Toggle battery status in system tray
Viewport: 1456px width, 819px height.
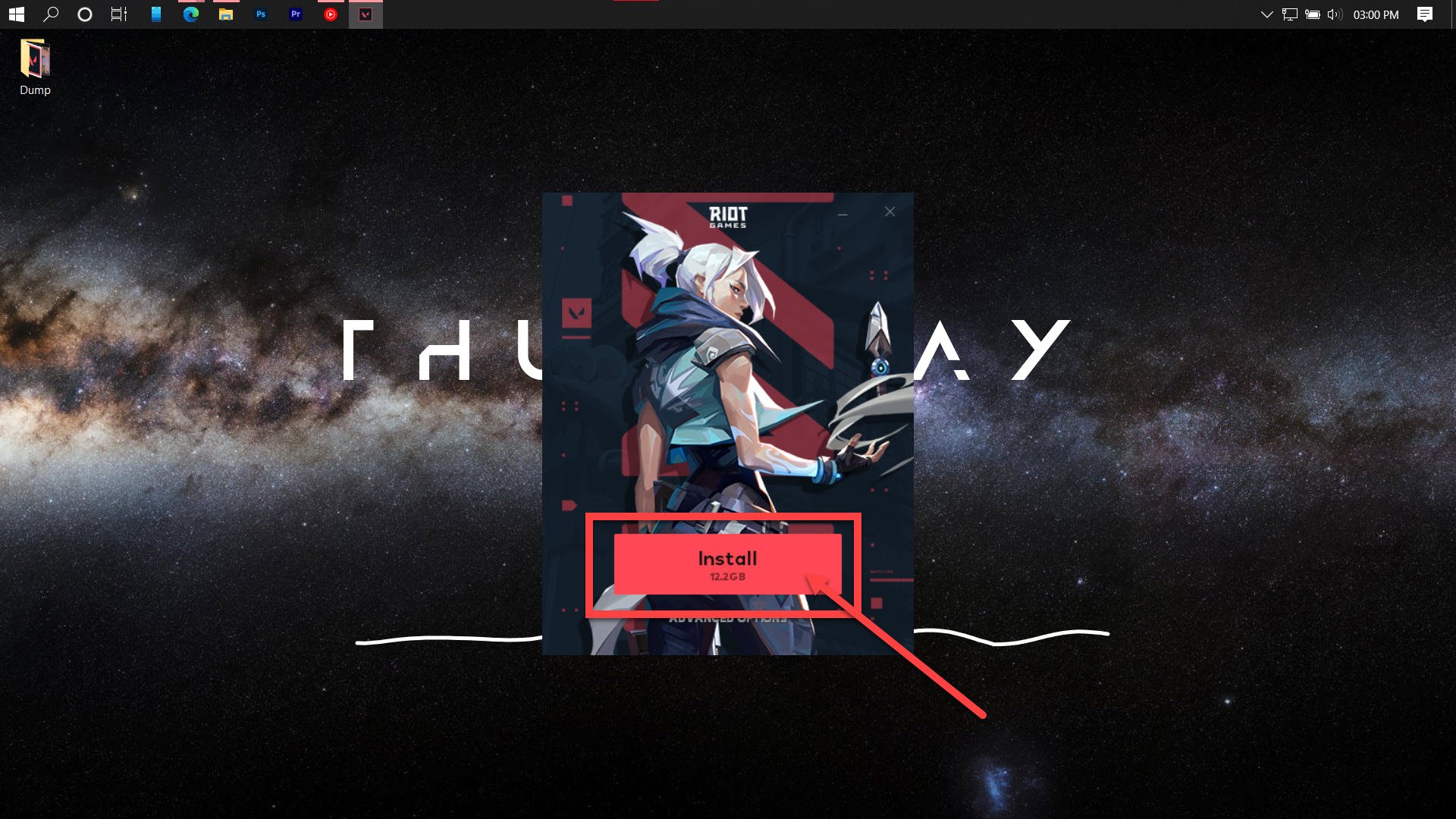click(x=1312, y=14)
